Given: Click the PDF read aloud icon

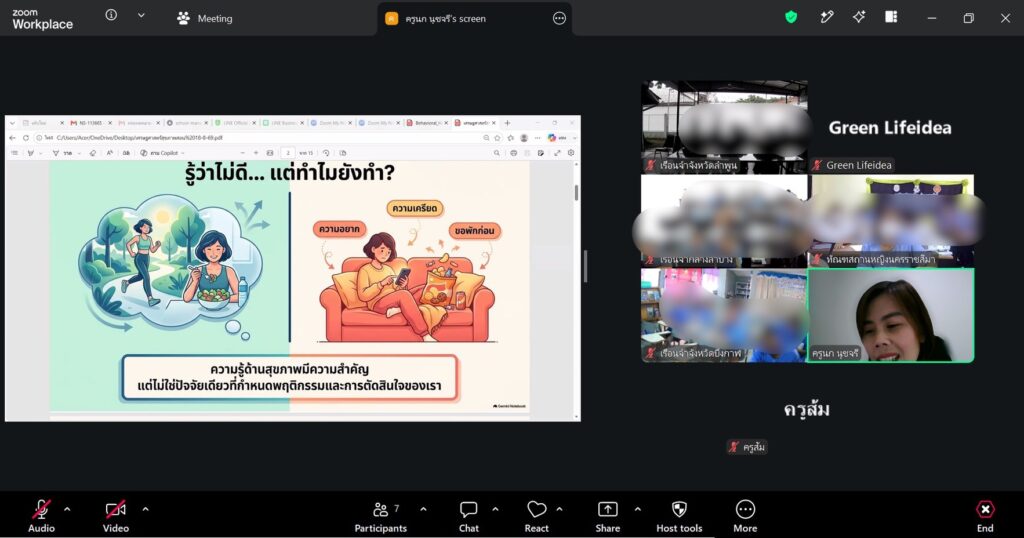Looking at the screenshot, I should click(x=110, y=153).
